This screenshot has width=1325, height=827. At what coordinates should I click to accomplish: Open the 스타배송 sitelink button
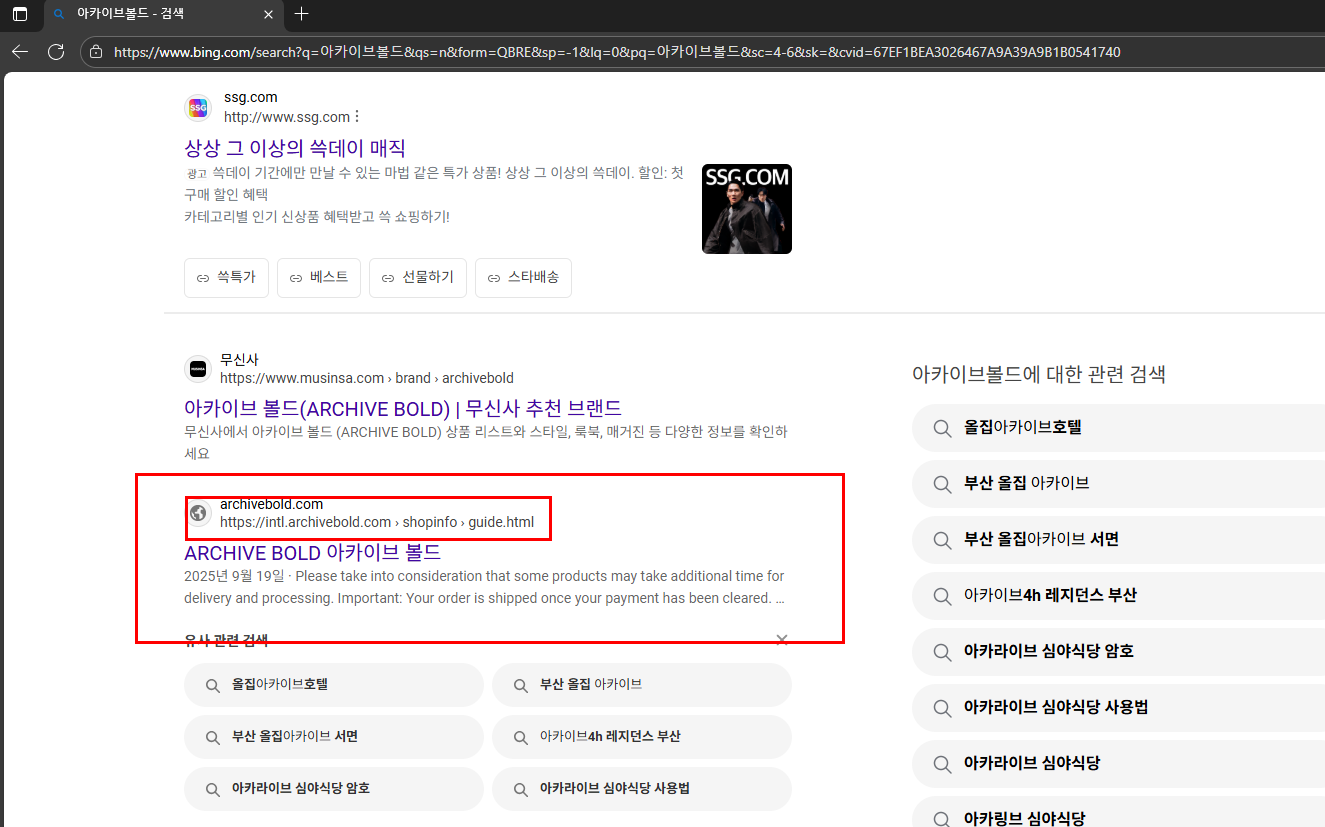[x=523, y=278]
